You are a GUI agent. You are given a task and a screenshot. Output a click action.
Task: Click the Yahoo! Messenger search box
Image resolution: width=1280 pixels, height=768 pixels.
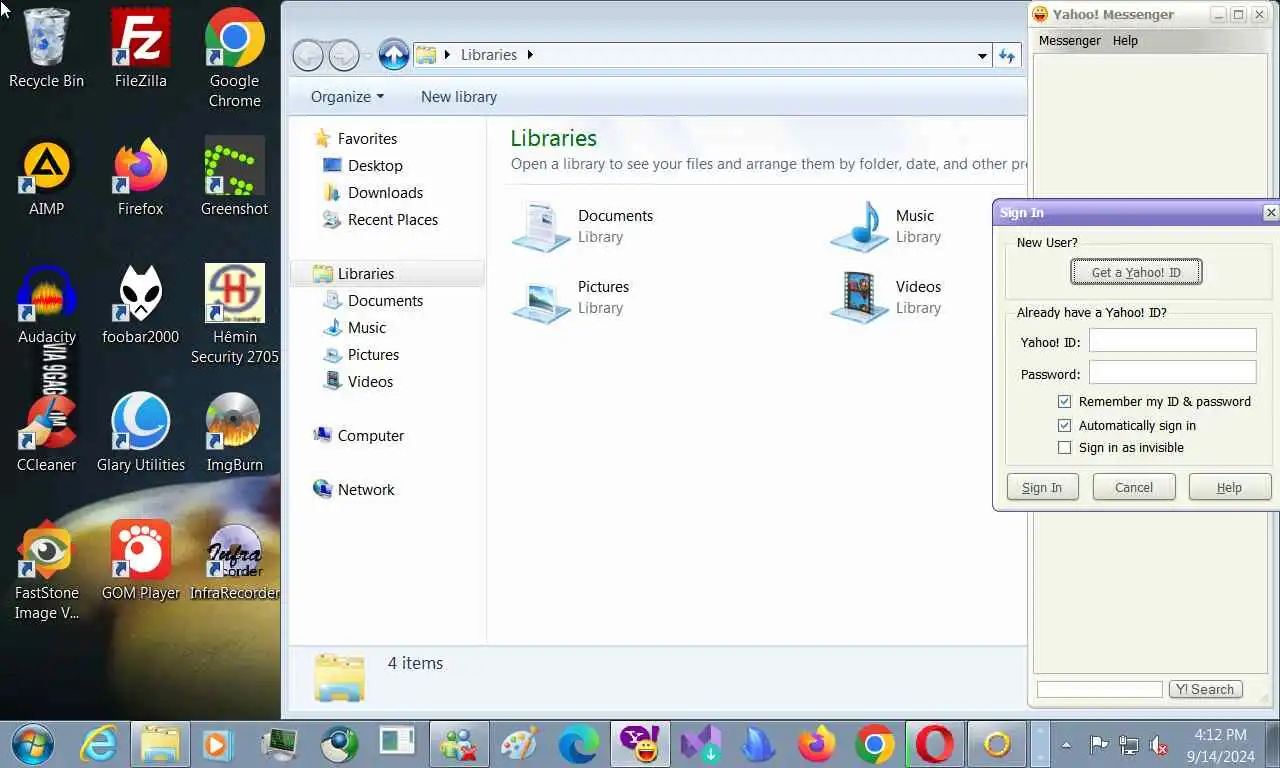[1099, 689]
